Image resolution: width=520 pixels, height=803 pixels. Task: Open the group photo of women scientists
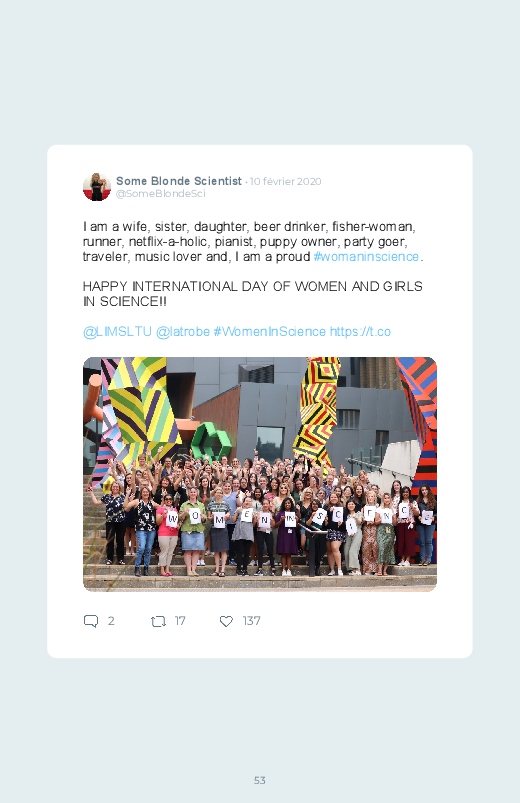click(260, 474)
